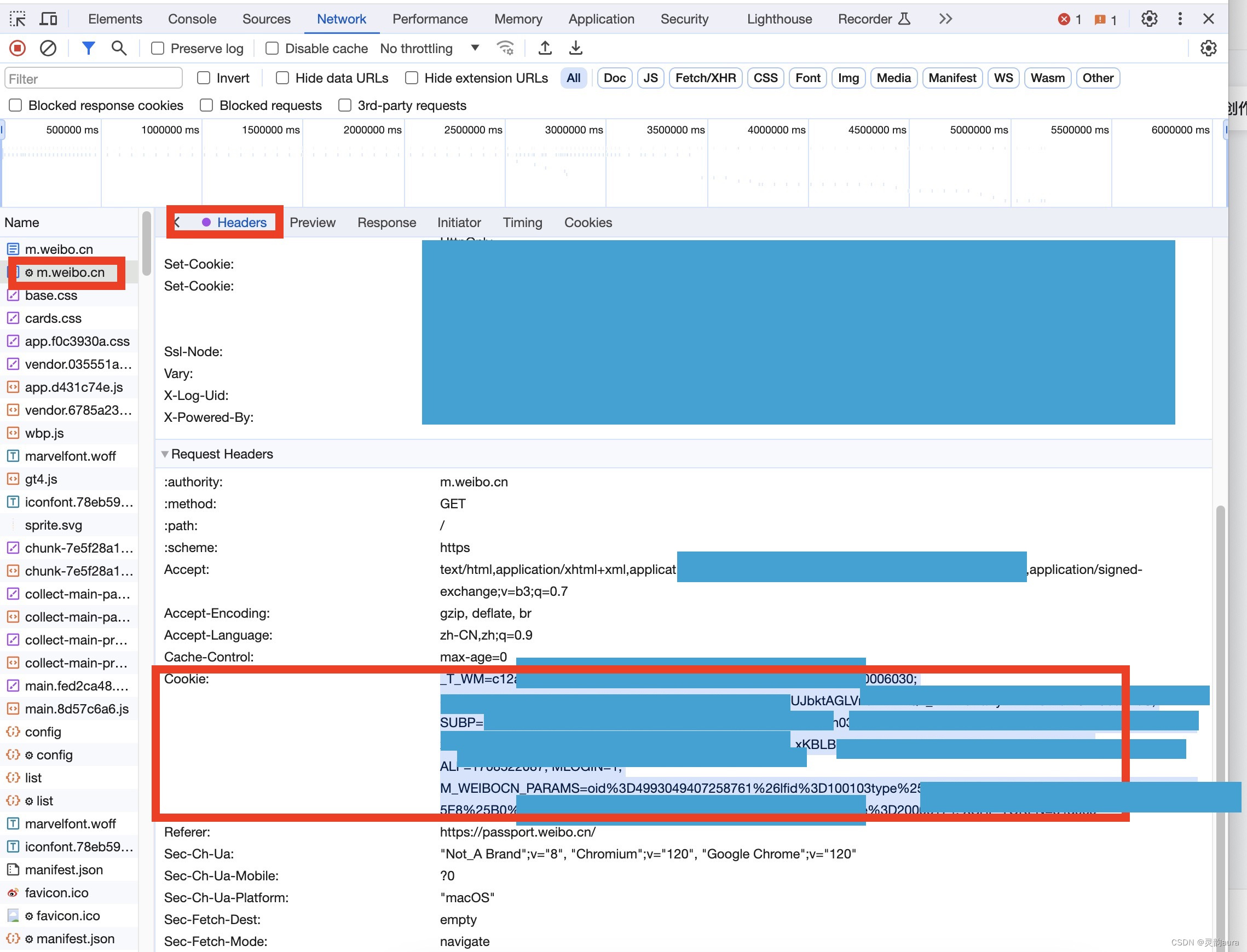Open the No throttling dropdown
The width and height of the screenshot is (1247, 952).
[x=430, y=49]
